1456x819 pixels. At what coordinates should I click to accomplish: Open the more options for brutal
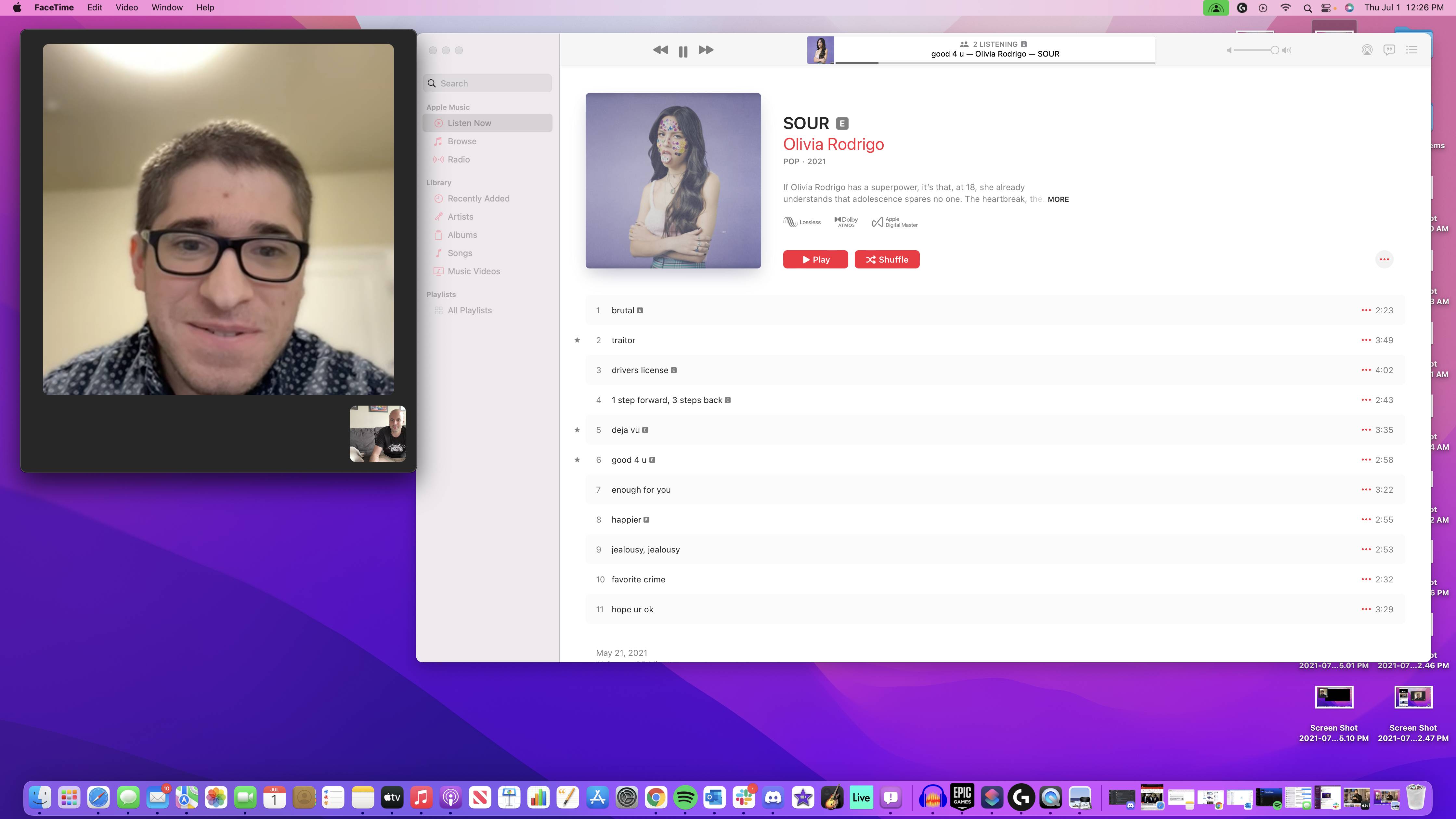[1366, 310]
